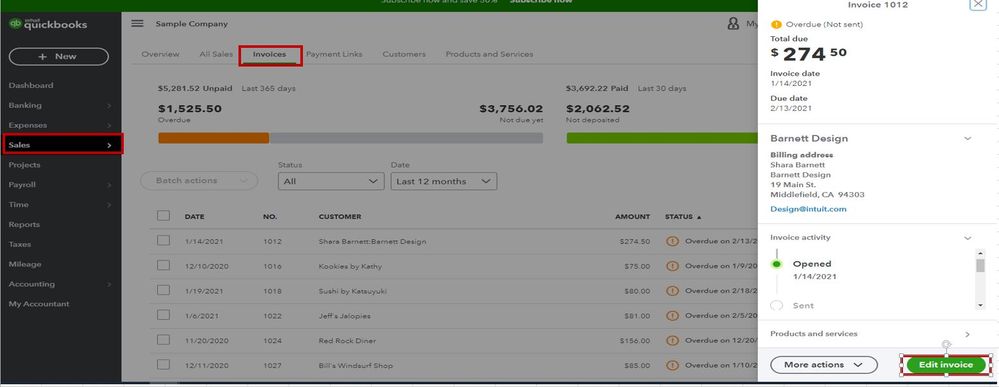Open the Overview tab
999x387 pixels.
coord(161,54)
